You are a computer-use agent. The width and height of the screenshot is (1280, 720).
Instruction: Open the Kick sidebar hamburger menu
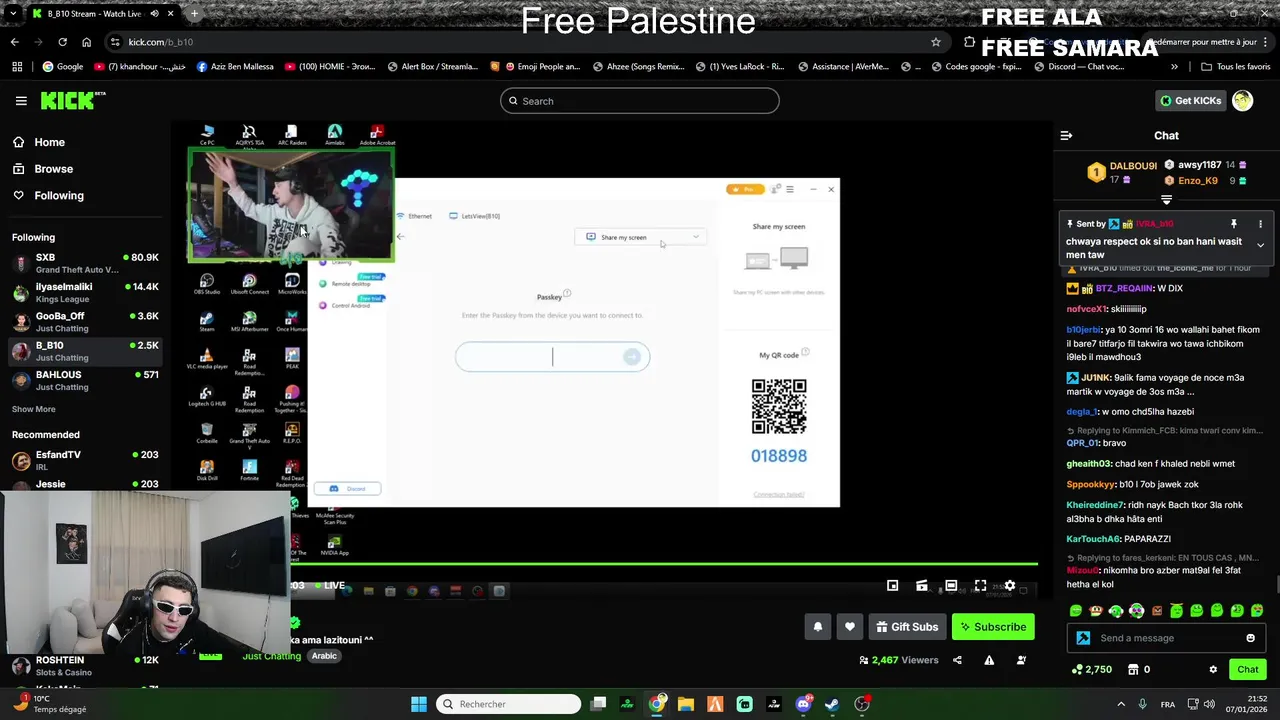coord(21,101)
